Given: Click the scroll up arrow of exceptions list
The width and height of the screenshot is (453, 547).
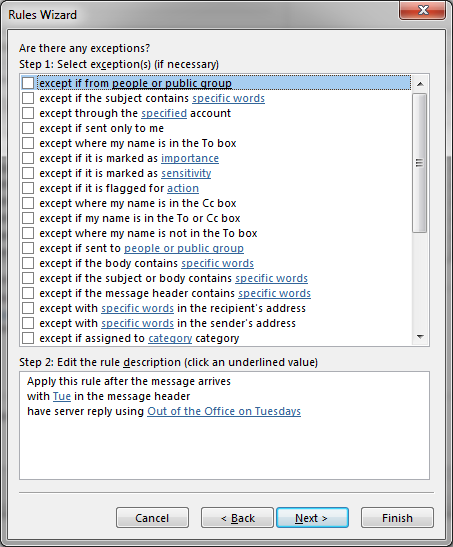Looking at the screenshot, I should click(420, 84).
